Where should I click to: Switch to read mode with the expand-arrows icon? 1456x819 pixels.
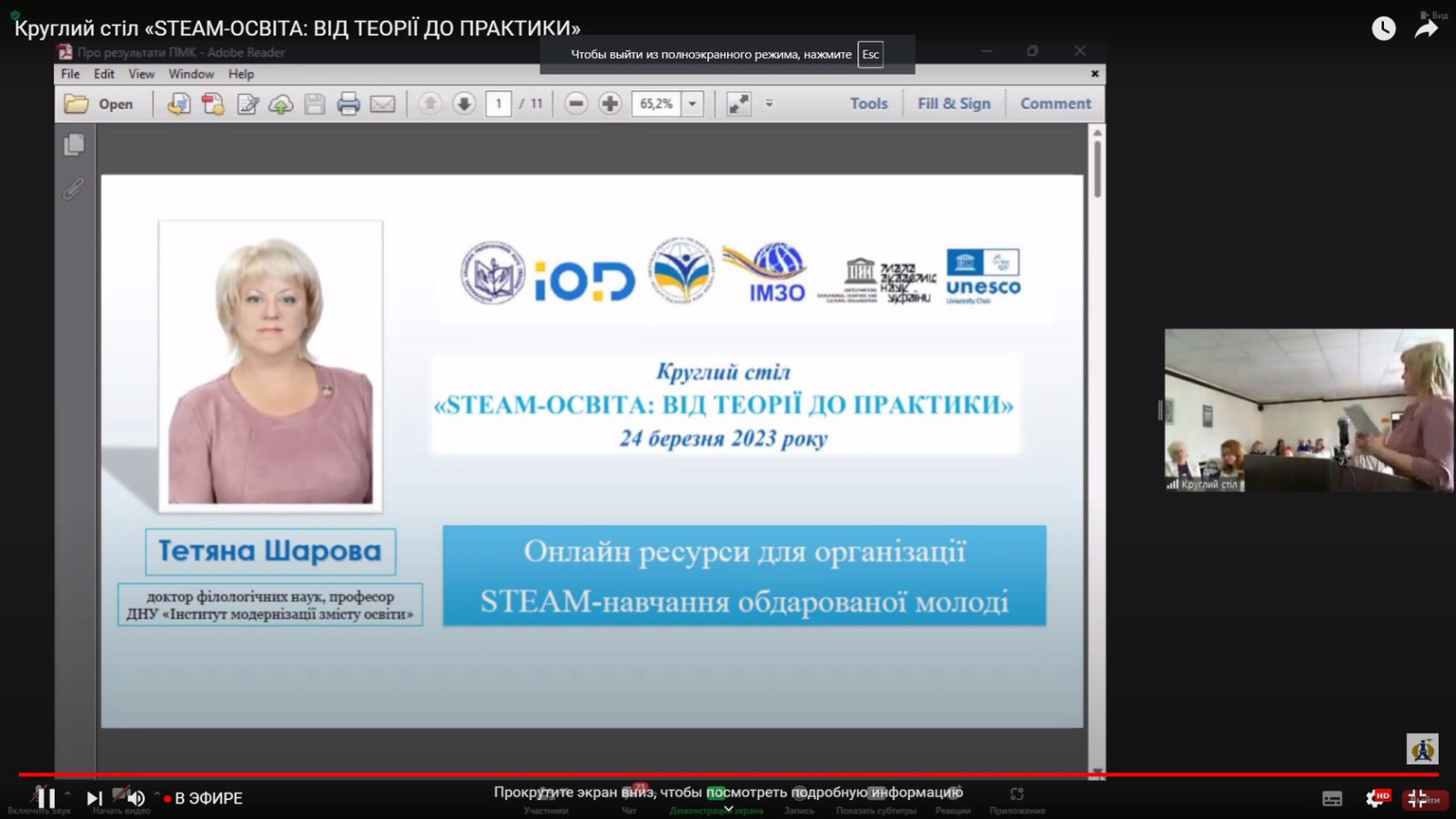point(739,104)
